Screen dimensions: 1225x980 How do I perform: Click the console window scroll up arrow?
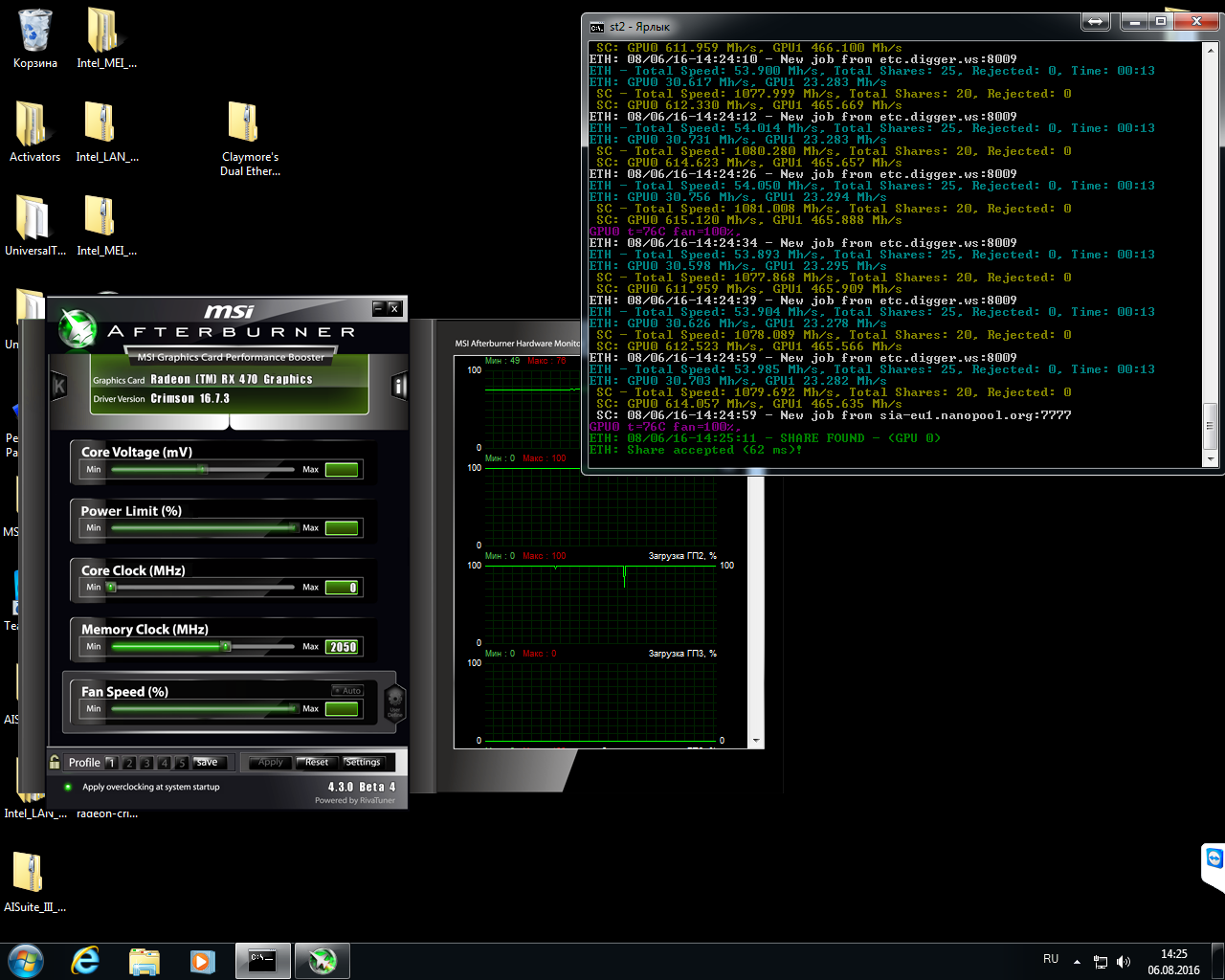point(1210,50)
